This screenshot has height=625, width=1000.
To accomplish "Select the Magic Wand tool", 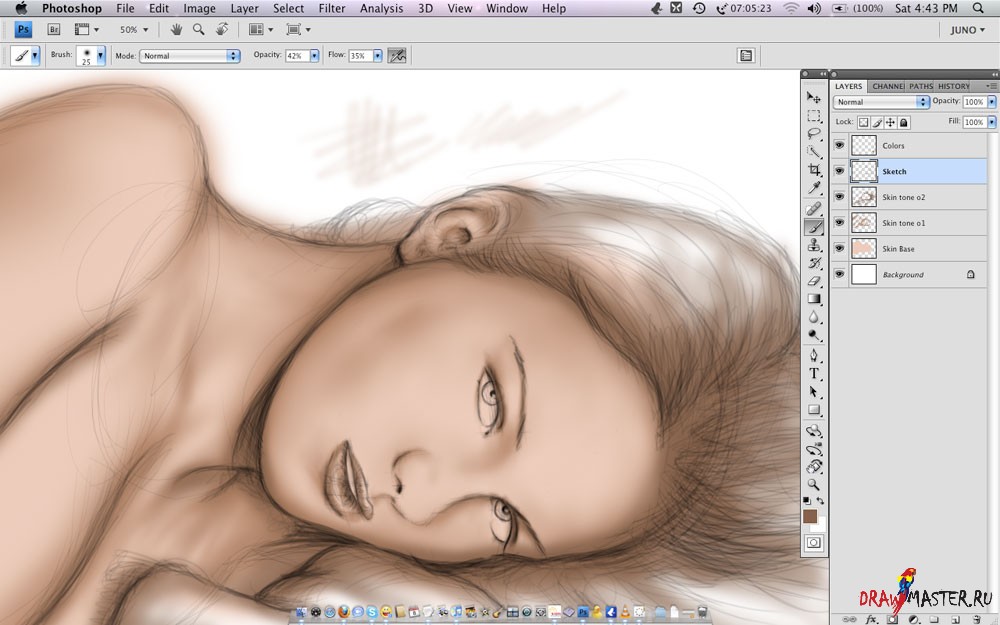I will pos(814,151).
